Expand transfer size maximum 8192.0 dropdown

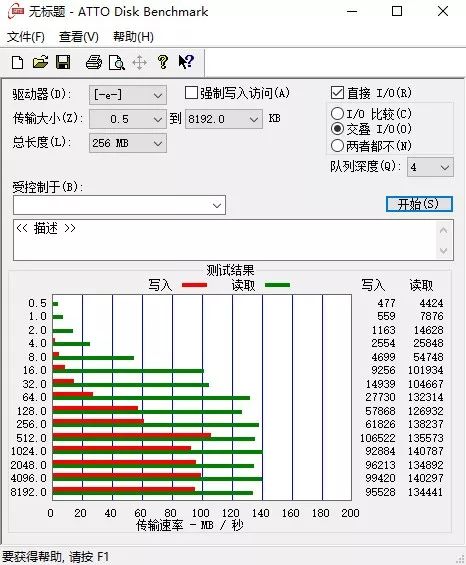[x=223, y=119]
